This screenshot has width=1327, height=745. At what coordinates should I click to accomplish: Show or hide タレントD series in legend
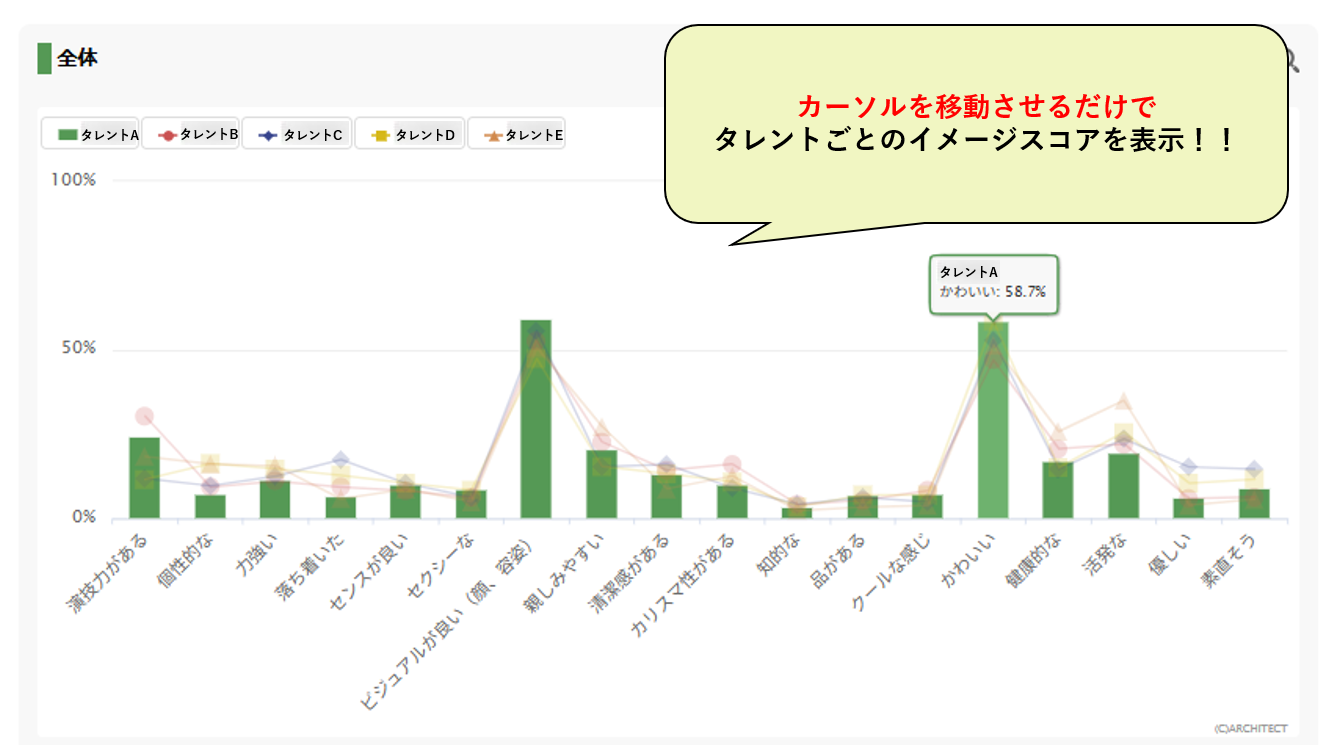(x=410, y=134)
